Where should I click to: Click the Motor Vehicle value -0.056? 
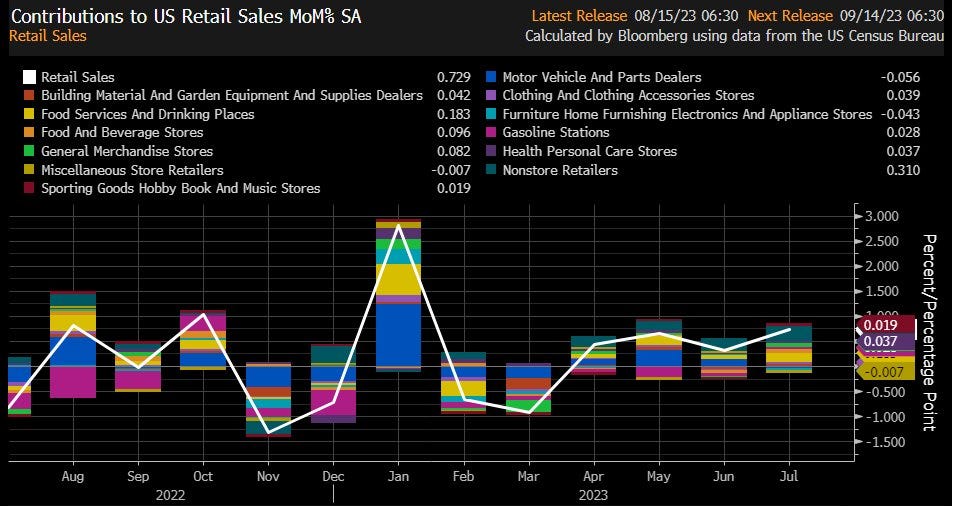point(900,77)
